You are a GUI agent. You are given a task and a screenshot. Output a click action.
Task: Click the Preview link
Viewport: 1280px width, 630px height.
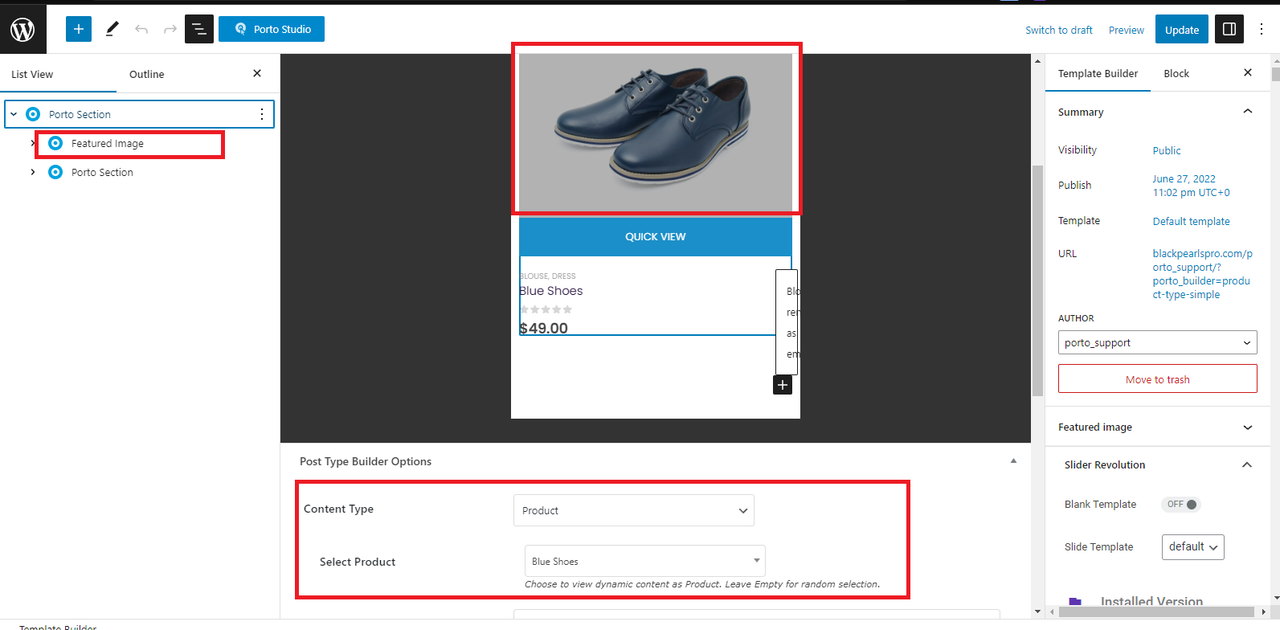point(1126,30)
